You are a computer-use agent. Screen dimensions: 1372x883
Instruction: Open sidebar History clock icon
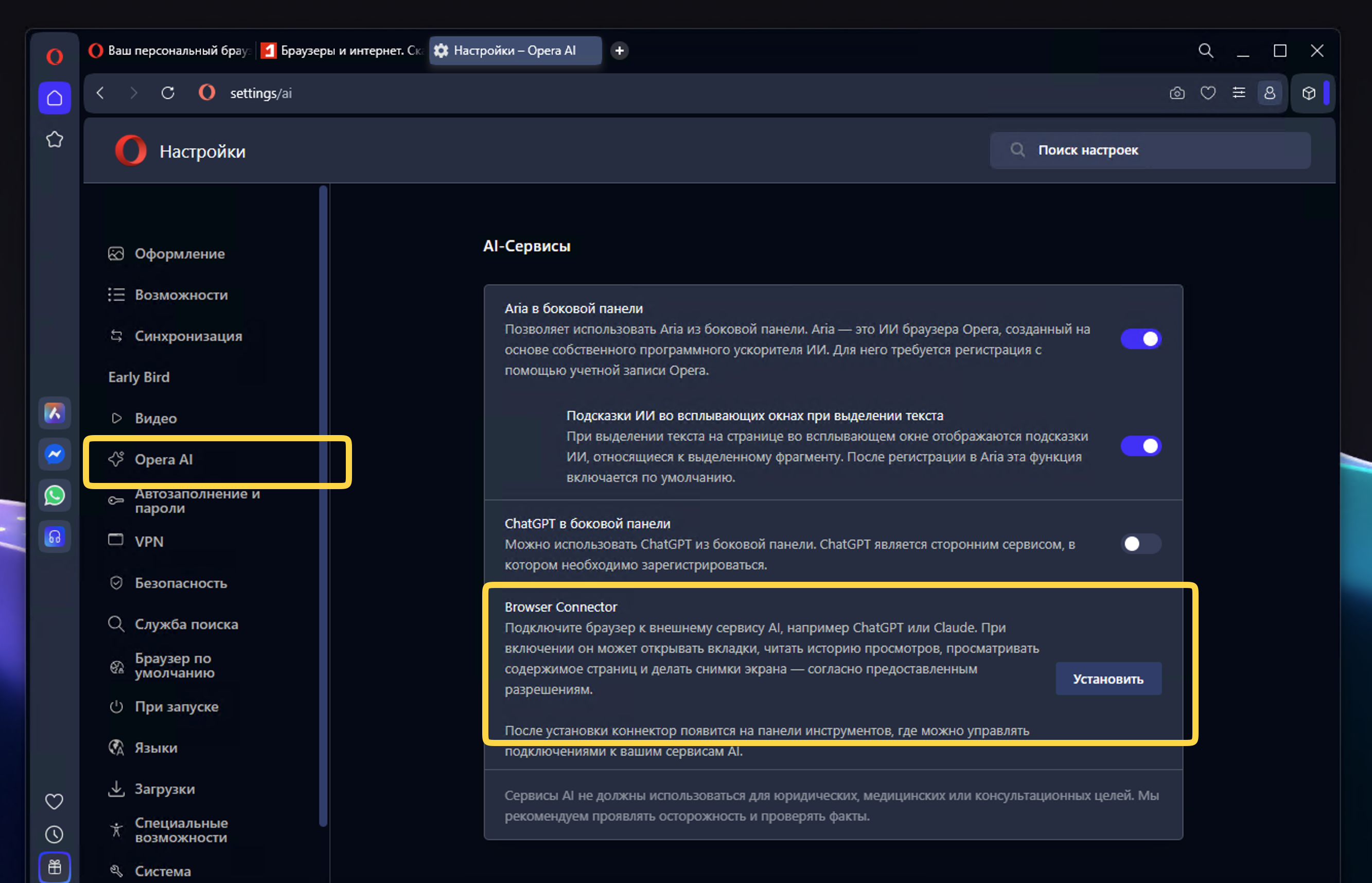coord(55,834)
